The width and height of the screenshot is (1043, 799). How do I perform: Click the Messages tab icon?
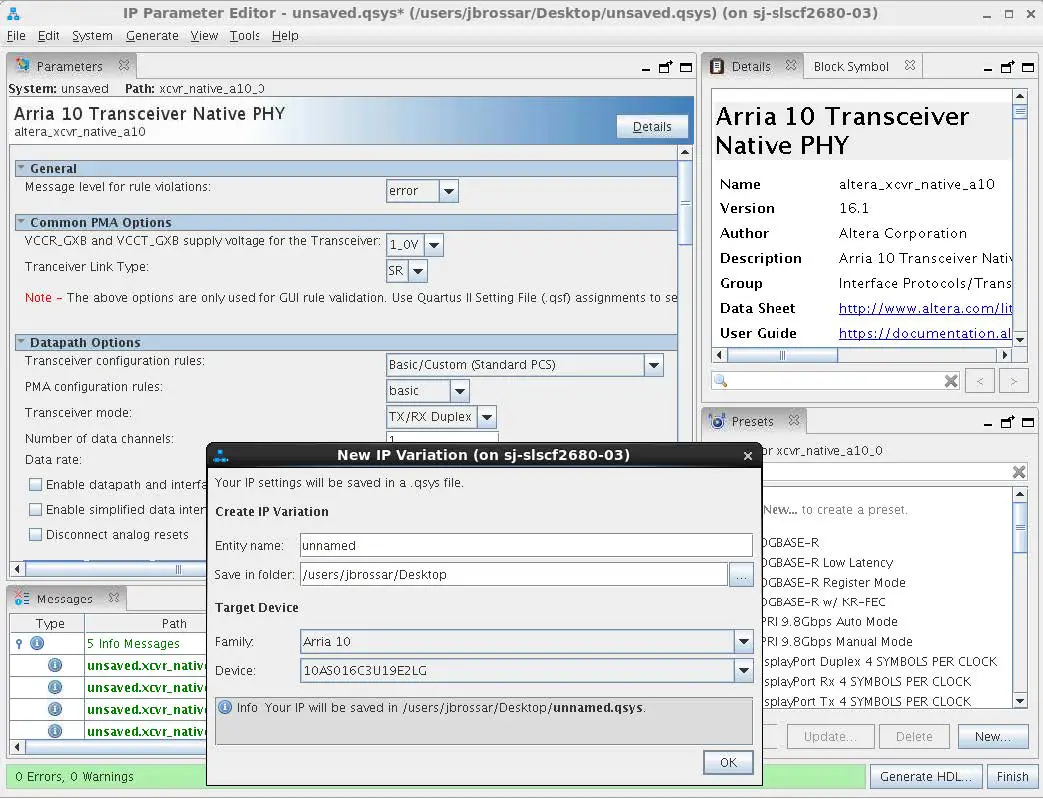22,598
